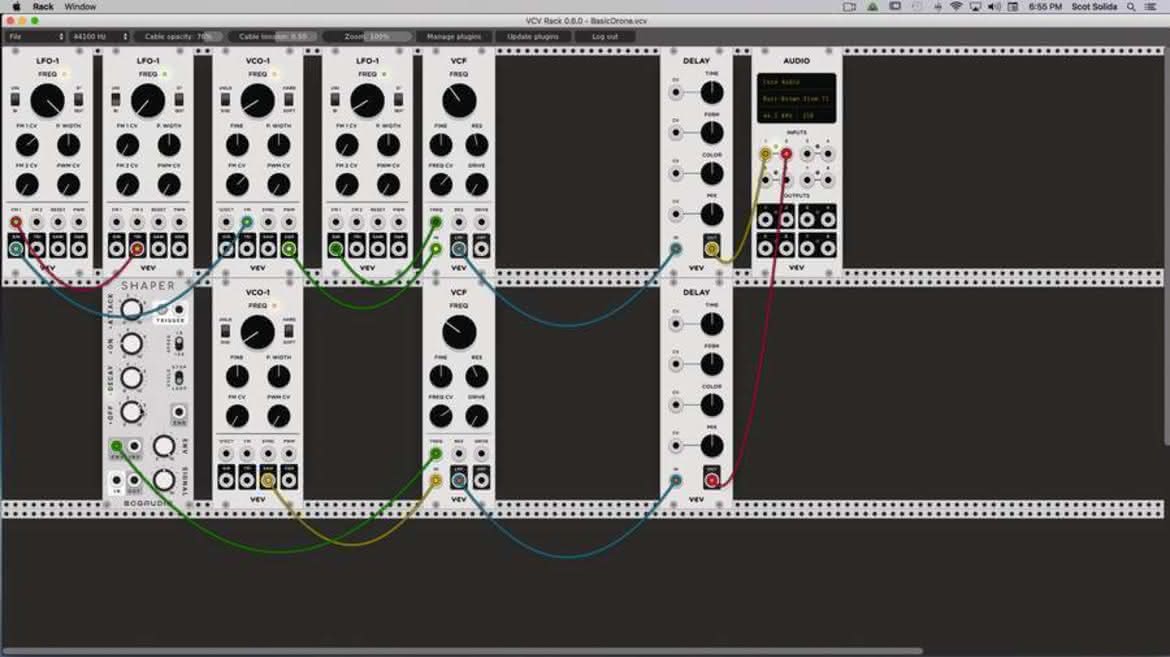Viewport: 1170px width, 657px height.
Task: Open Scot Solida user menu
Action: (1094, 7)
